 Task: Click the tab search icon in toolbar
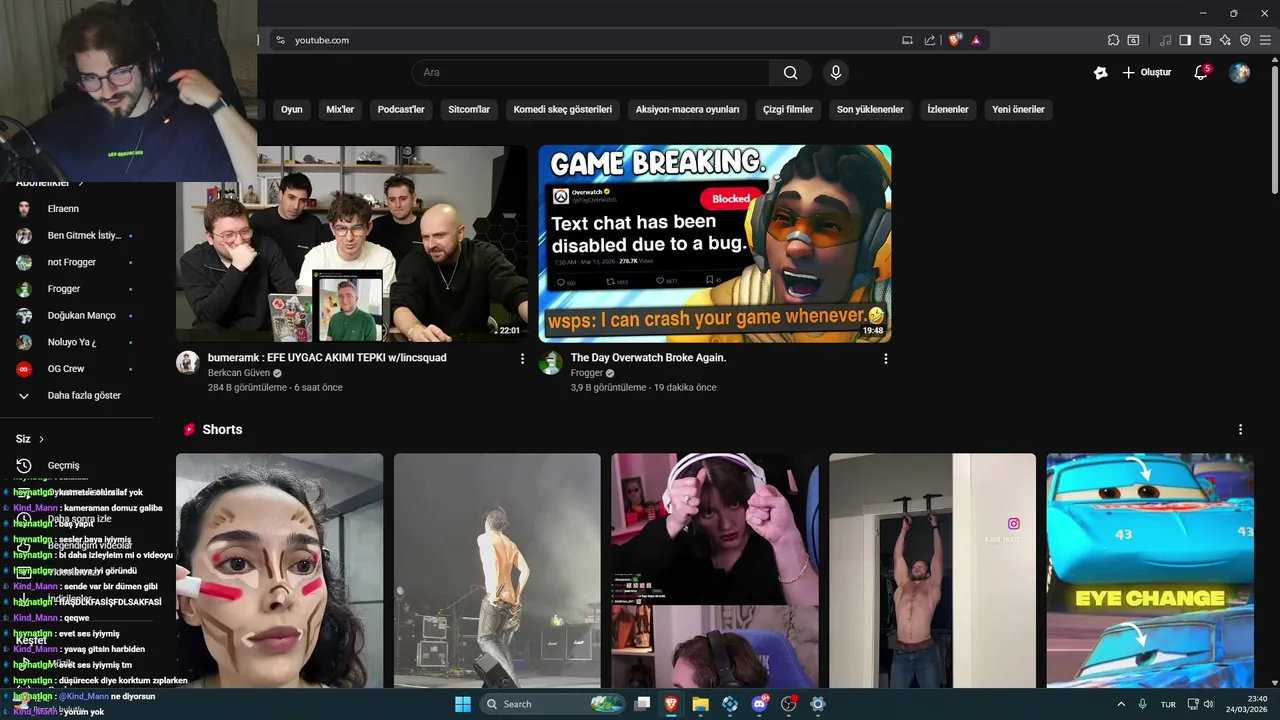pyautogui.click(x=1133, y=40)
